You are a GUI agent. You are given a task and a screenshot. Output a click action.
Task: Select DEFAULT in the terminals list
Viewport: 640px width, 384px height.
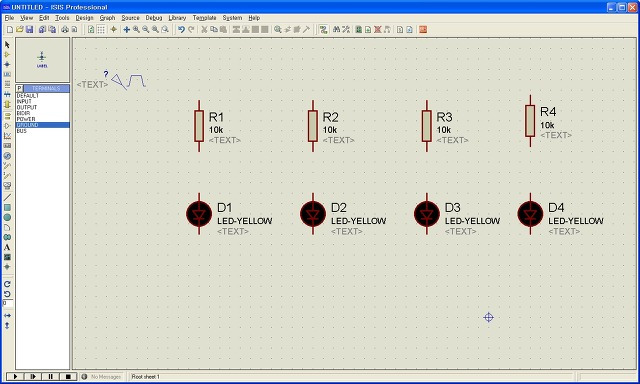pos(42,95)
